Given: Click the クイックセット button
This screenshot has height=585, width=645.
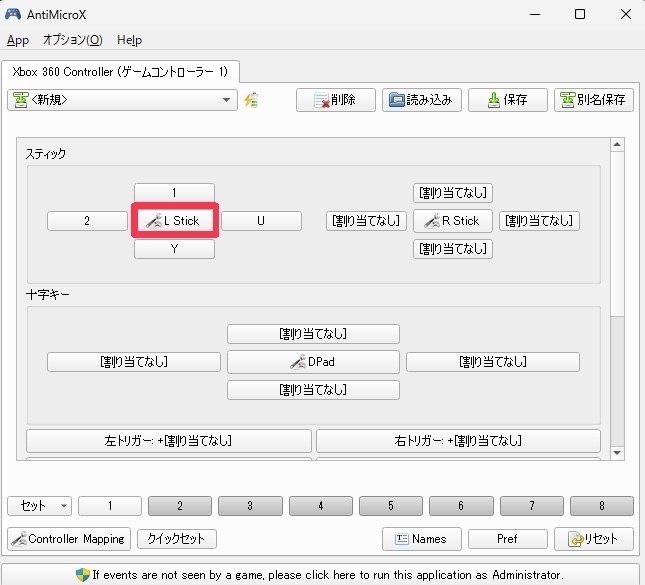Looking at the screenshot, I should pyautogui.click(x=176, y=539).
